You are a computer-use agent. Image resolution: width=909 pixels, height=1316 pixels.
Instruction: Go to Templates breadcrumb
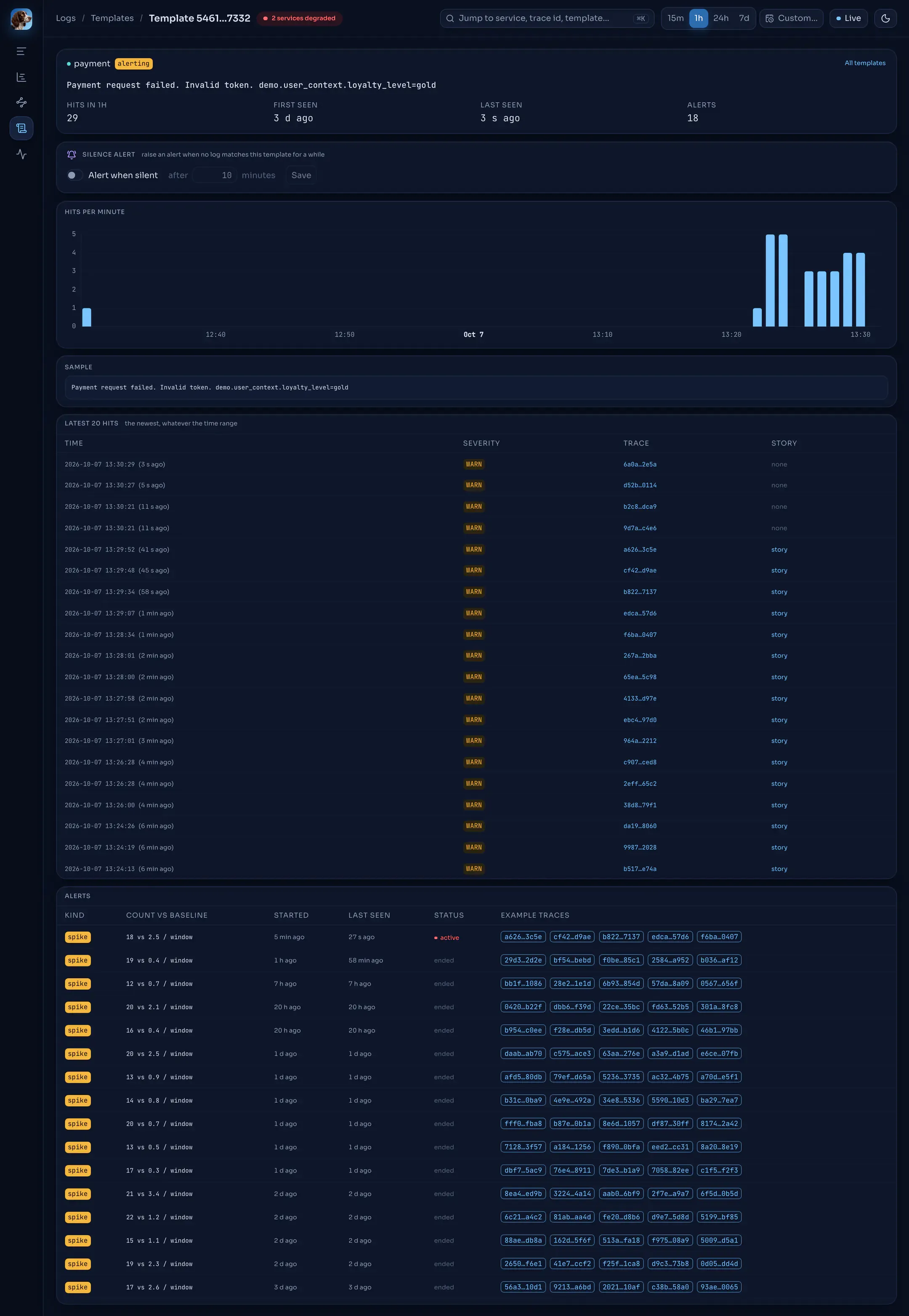click(112, 18)
